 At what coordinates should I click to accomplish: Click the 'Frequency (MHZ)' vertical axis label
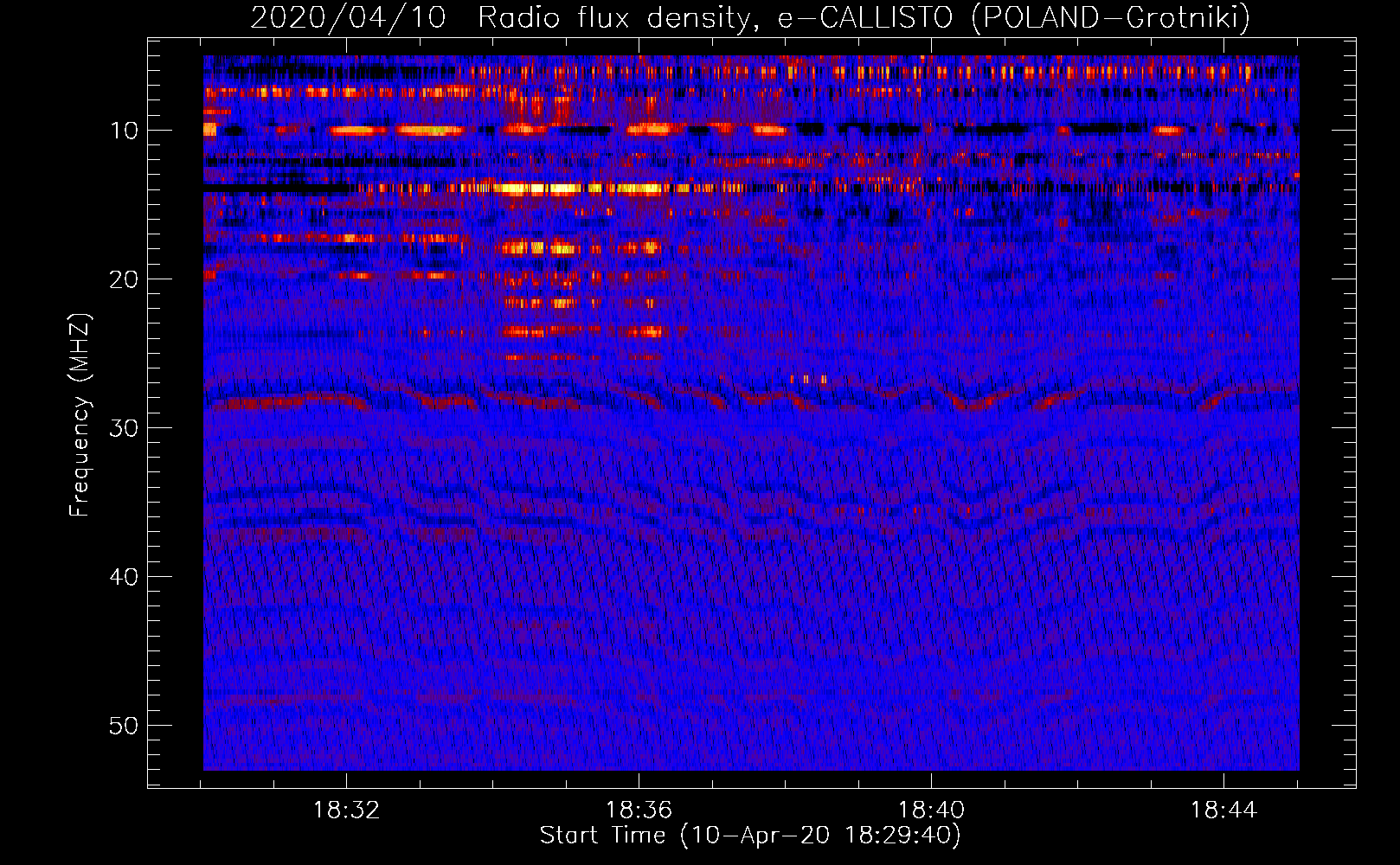pyautogui.click(x=79, y=415)
